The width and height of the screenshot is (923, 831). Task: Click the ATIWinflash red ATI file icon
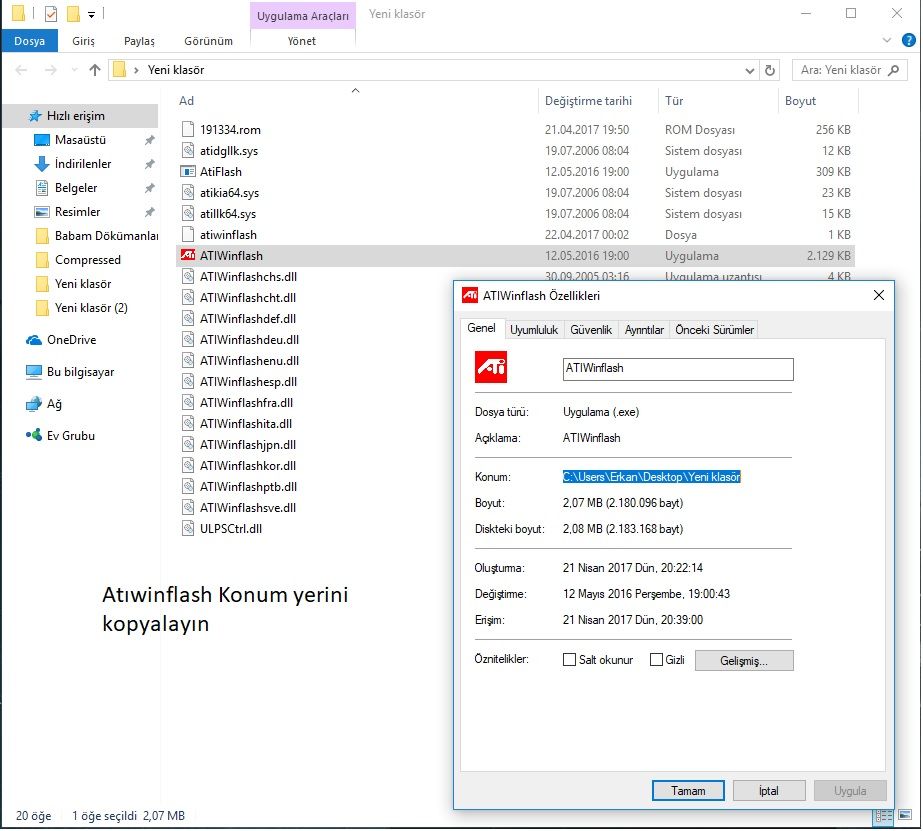tap(188, 255)
